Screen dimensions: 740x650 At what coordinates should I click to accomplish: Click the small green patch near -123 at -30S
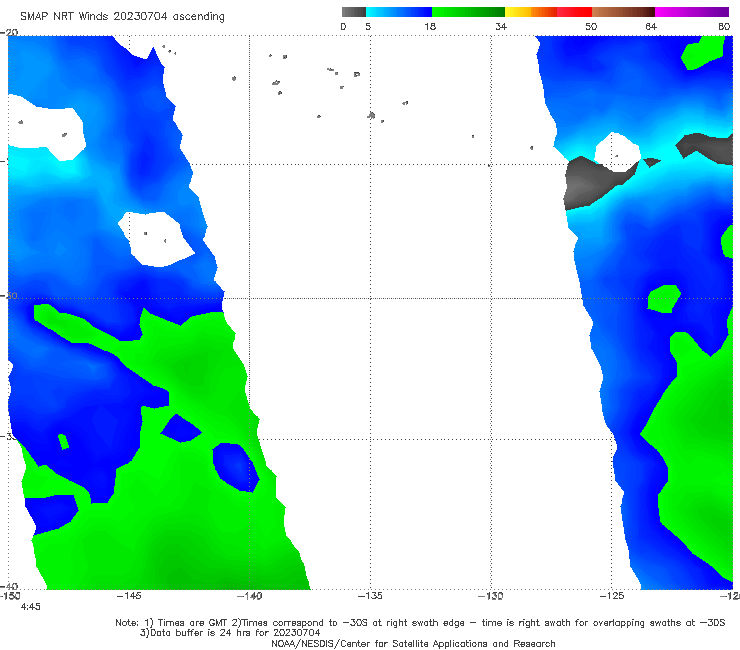(x=664, y=298)
